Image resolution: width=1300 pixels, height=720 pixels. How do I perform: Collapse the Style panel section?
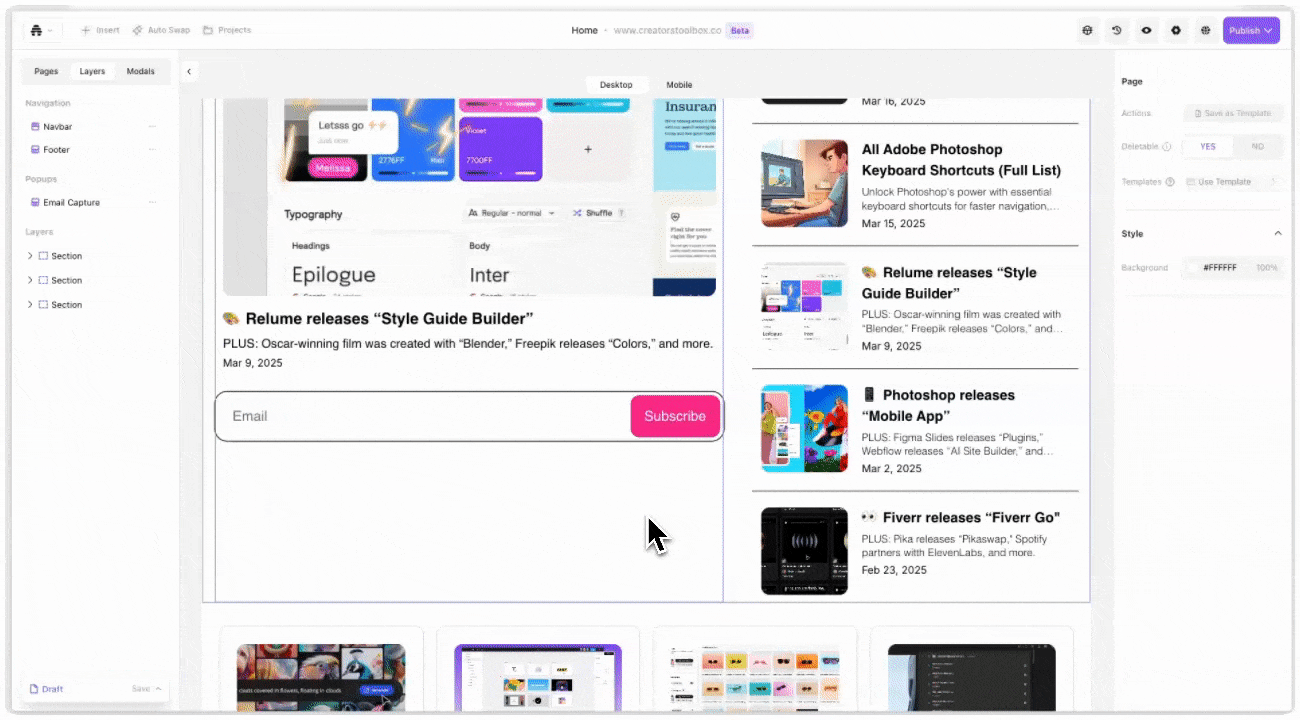(x=1277, y=234)
